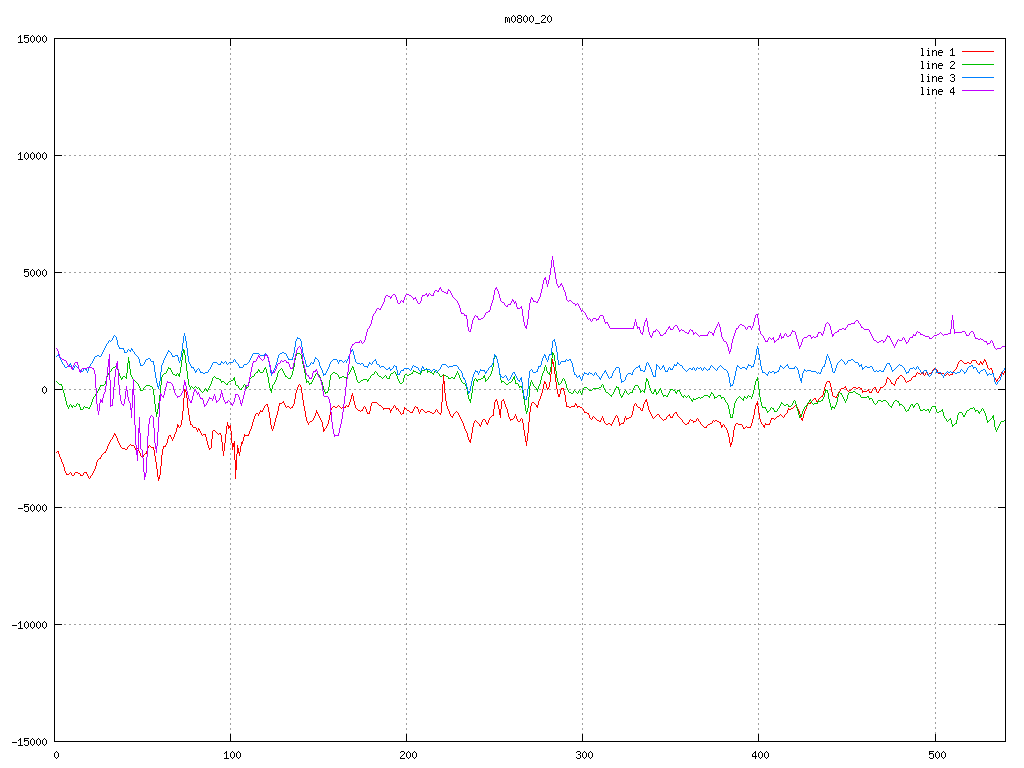Click the x-axis label 200
The width and height of the screenshot is (1024, 768).
pyautogui.click(x=408, y=756)
